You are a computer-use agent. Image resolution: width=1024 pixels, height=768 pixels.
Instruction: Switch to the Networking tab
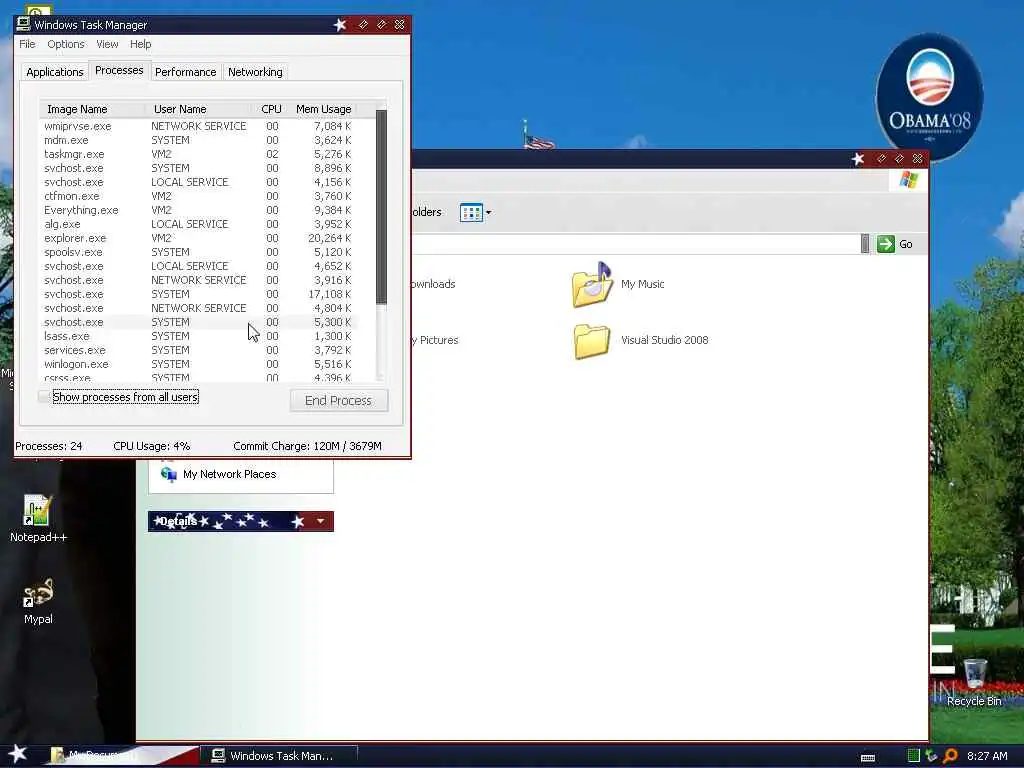pyautogui.click(x=255, y=72)
